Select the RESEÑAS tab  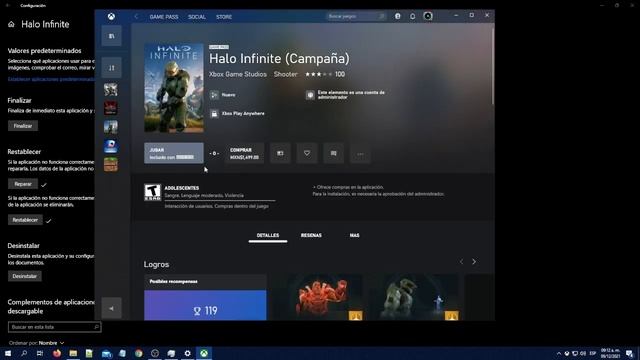(311, 236)
